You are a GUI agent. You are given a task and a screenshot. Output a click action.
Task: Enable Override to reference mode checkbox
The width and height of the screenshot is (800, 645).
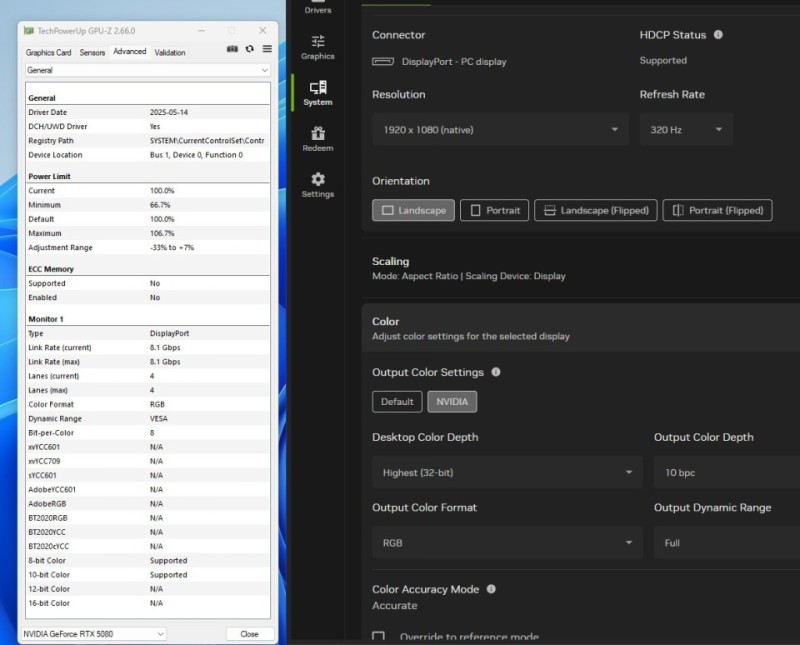click(379, 637)
